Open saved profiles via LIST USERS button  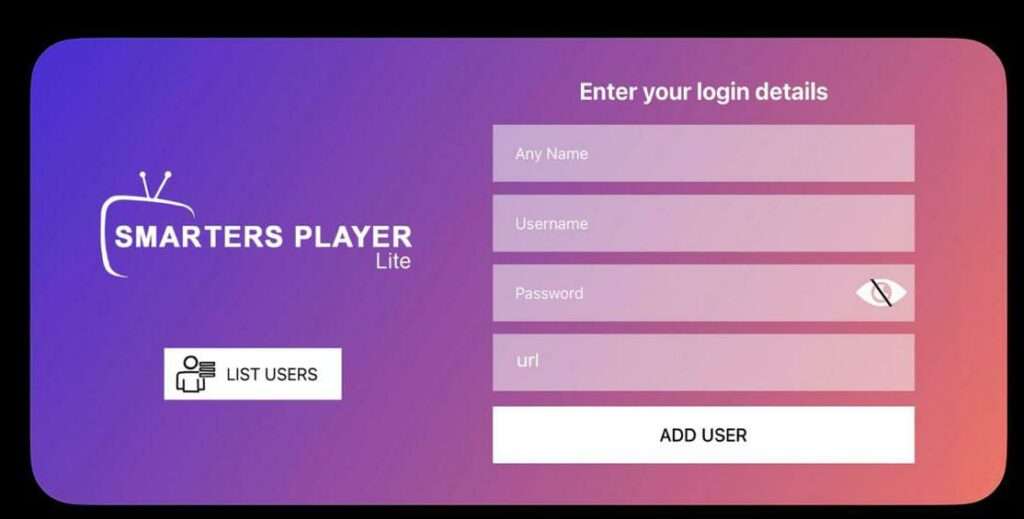coord(253,374)
